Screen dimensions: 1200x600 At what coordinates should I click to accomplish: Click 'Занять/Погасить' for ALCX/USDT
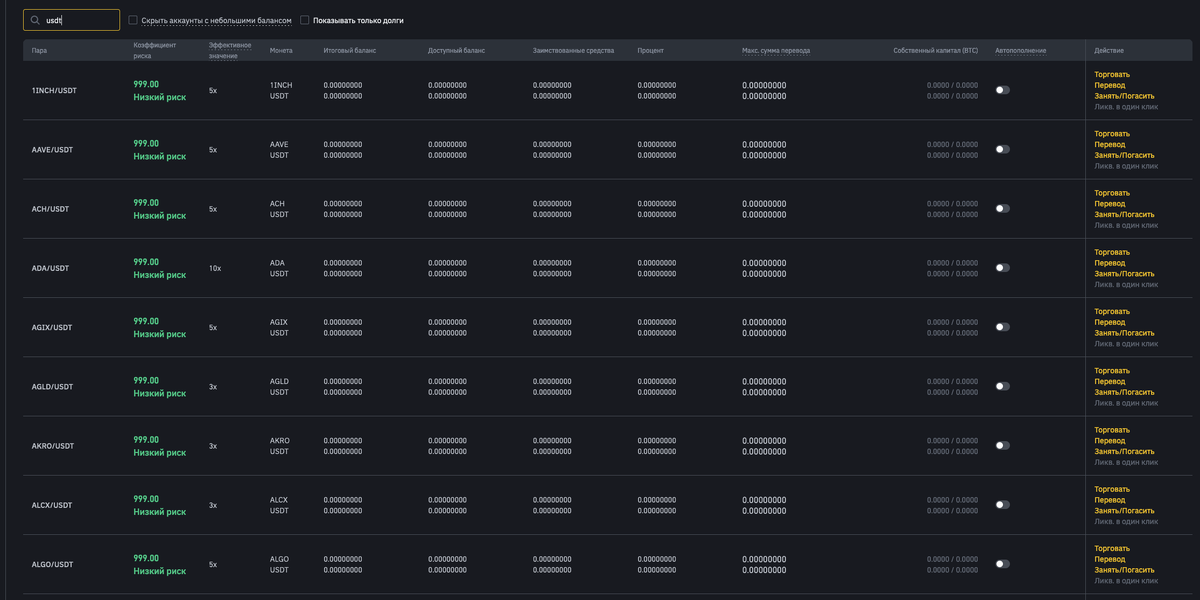1124,511
